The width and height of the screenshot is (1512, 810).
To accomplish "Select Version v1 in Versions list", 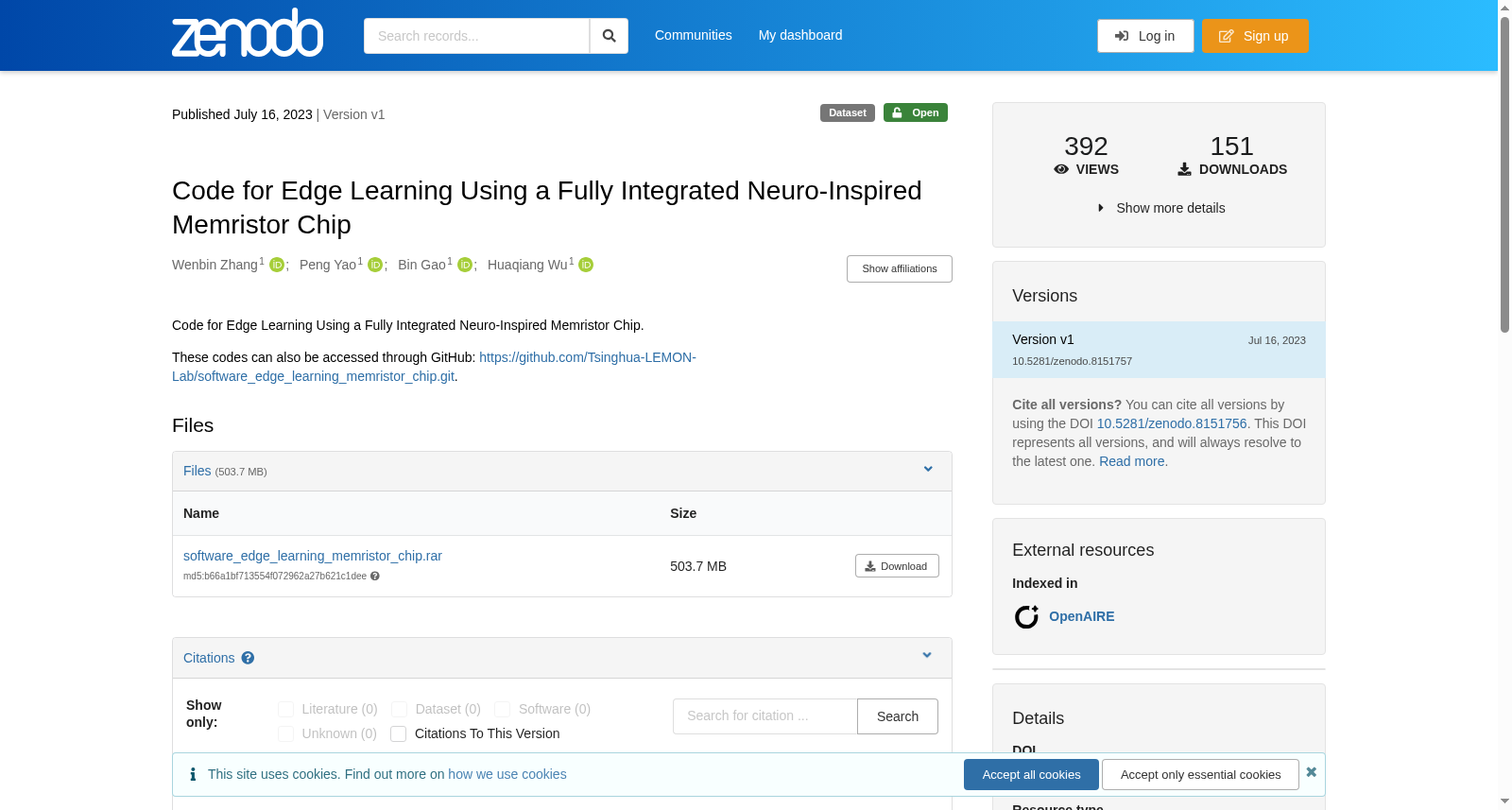I will (1159, 350).
